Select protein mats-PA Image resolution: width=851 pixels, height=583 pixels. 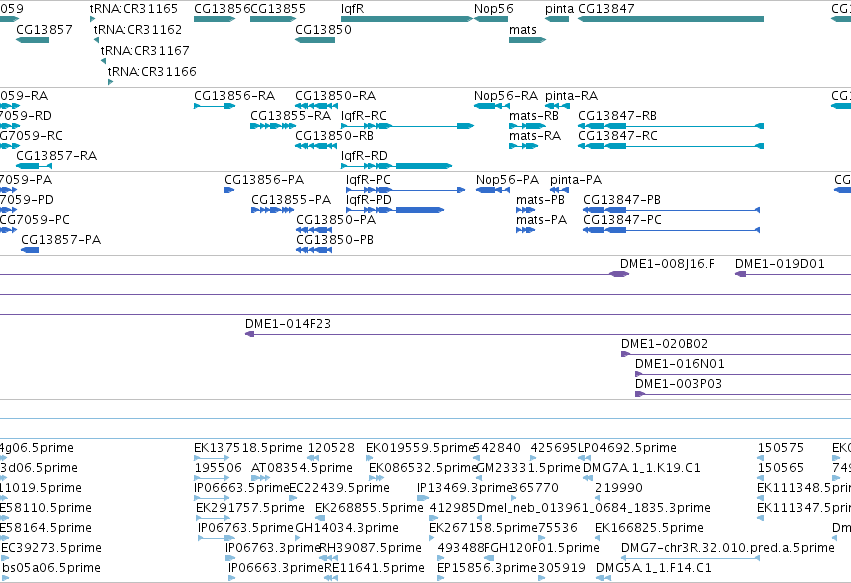pyautogui.click(x=525, y=230)
